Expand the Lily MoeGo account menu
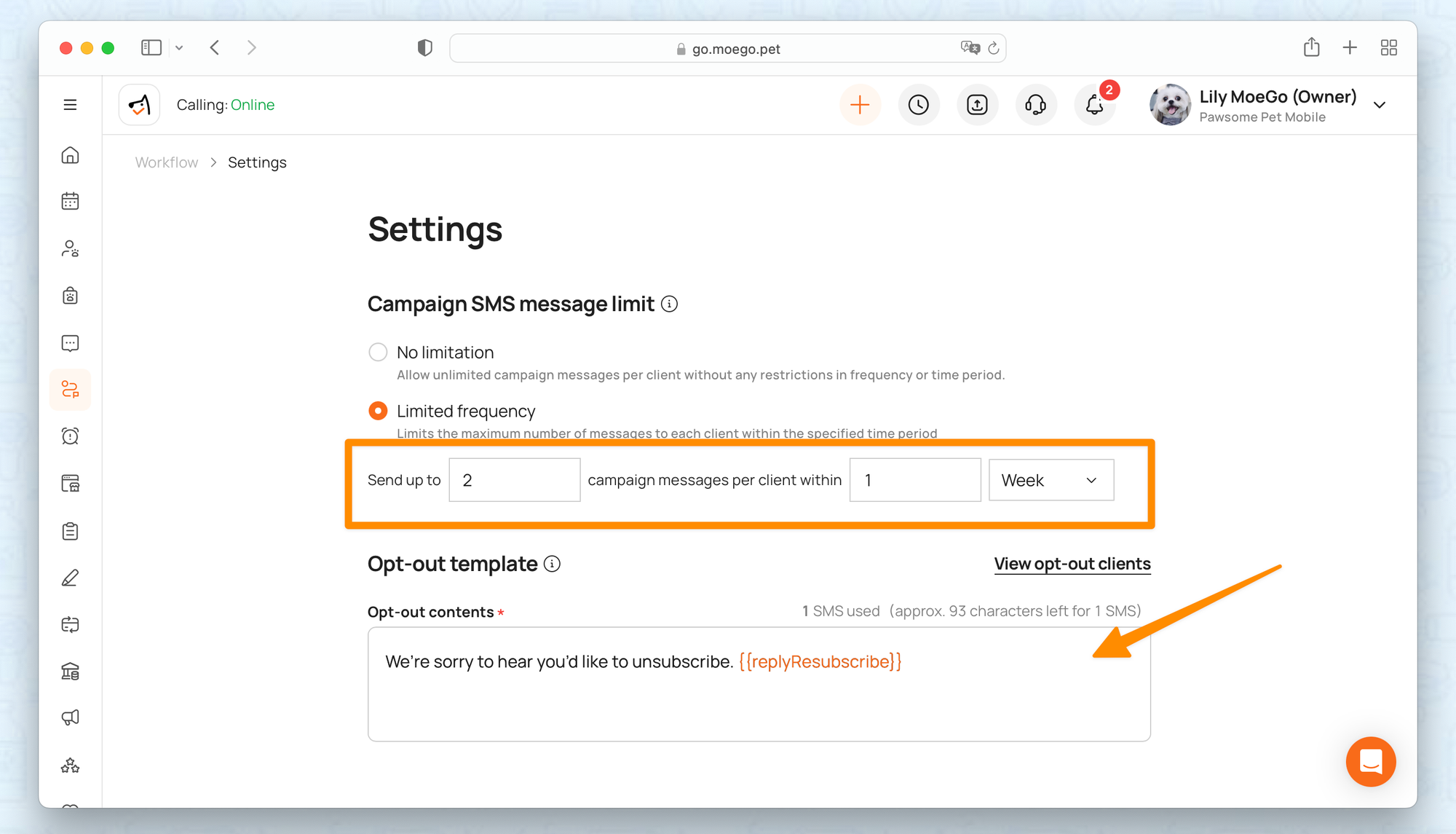The image size is (1456, 834). (1379, 105)
